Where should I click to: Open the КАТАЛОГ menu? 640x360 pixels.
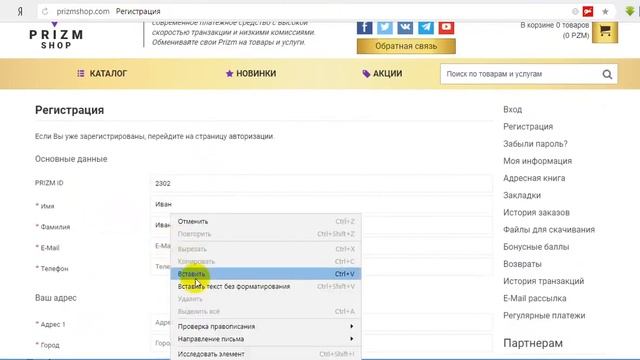[x=102, y=73]
